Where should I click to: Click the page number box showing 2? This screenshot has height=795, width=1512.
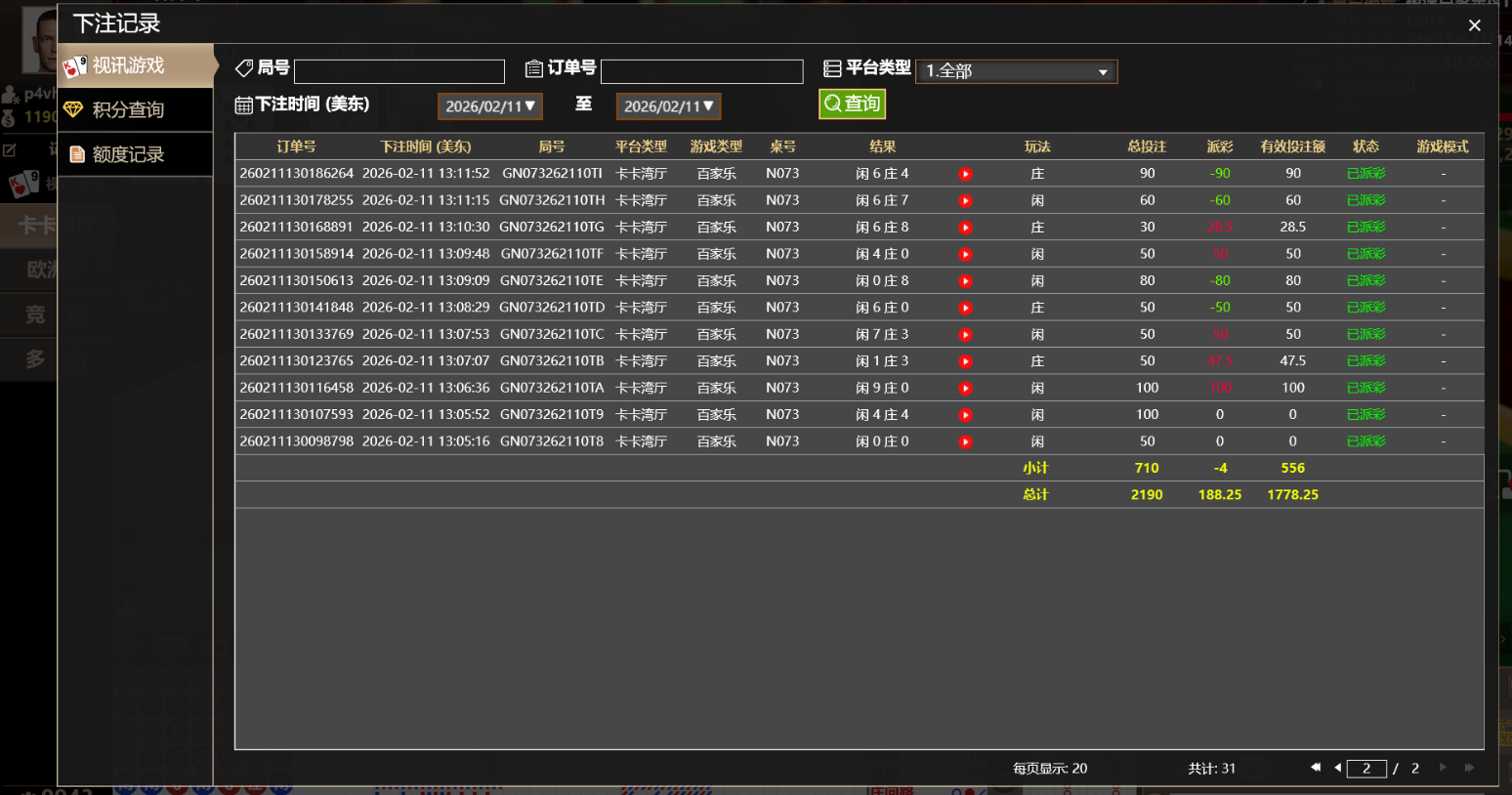(x=1366, y=769)
